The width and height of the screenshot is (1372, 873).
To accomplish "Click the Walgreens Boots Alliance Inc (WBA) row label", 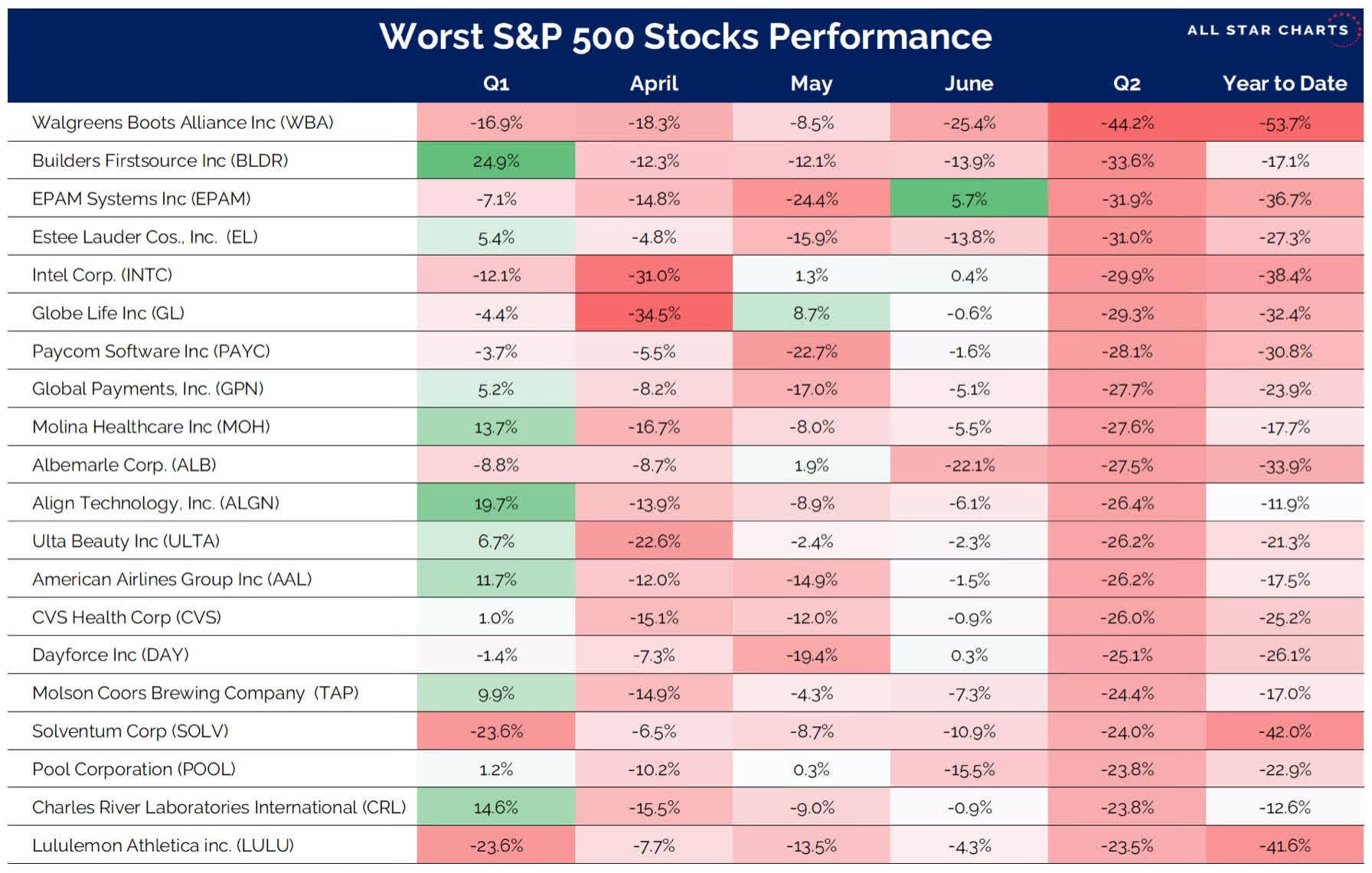I will point(183,123).
